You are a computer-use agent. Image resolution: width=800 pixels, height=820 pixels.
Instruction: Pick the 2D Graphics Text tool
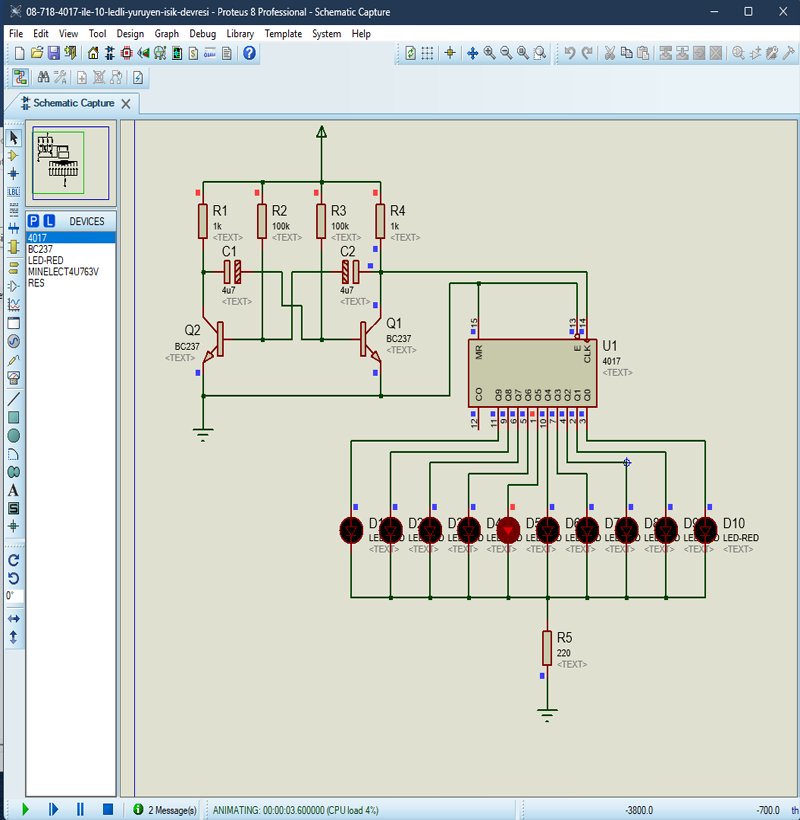(x=14, y=490)
